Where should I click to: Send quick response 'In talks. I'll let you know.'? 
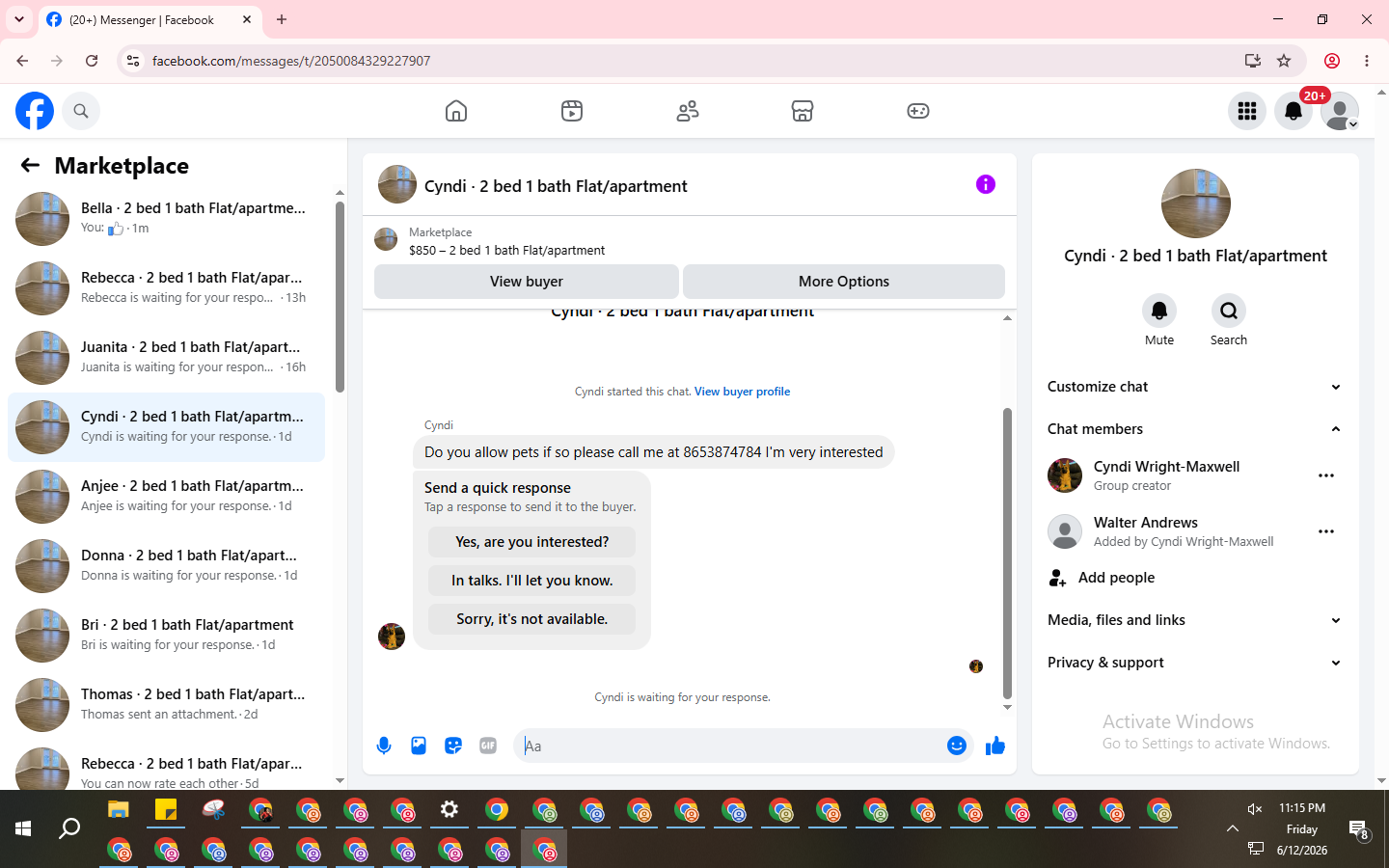coord(532,581)
